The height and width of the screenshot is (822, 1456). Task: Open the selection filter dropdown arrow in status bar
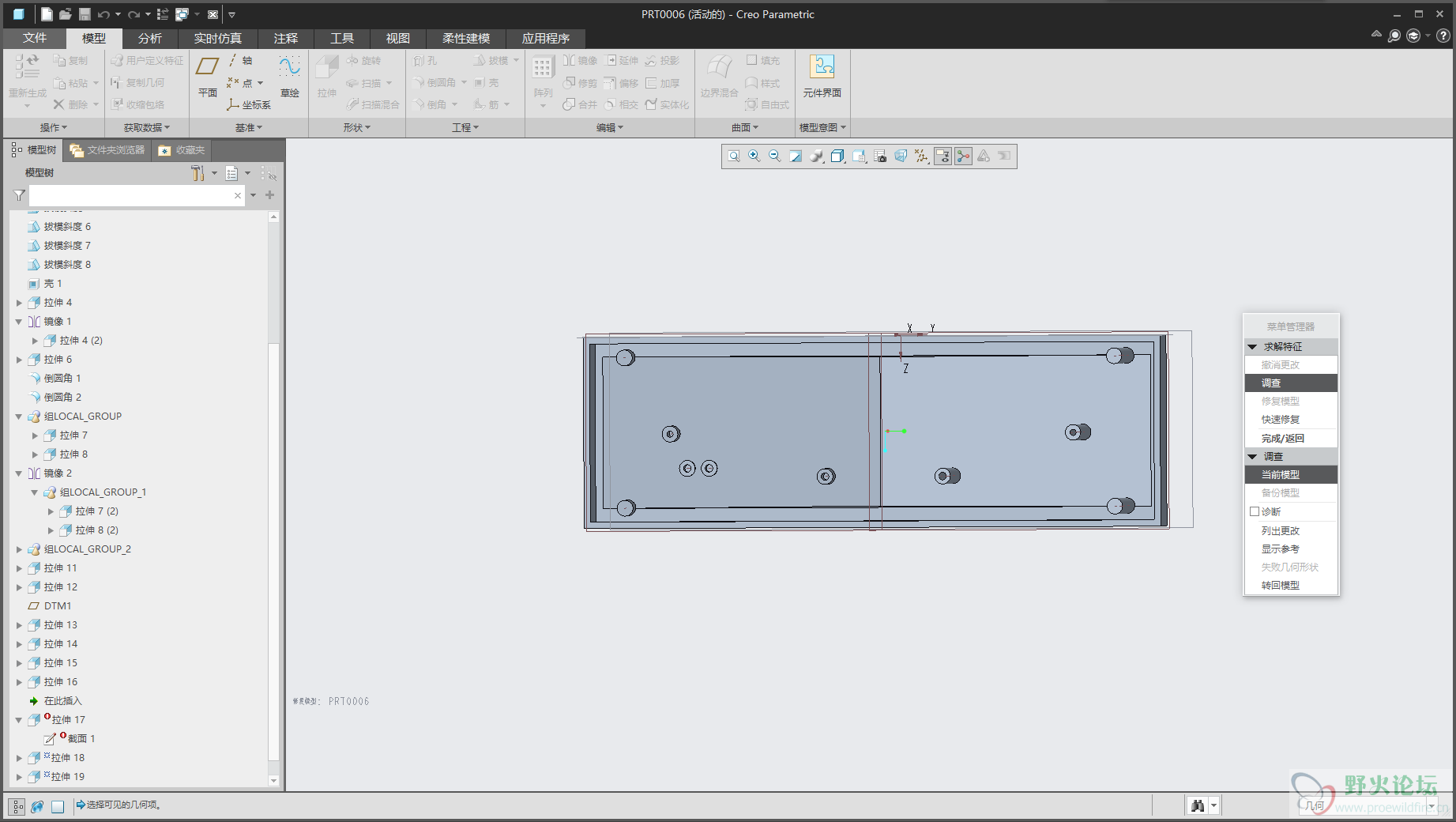1432,806
